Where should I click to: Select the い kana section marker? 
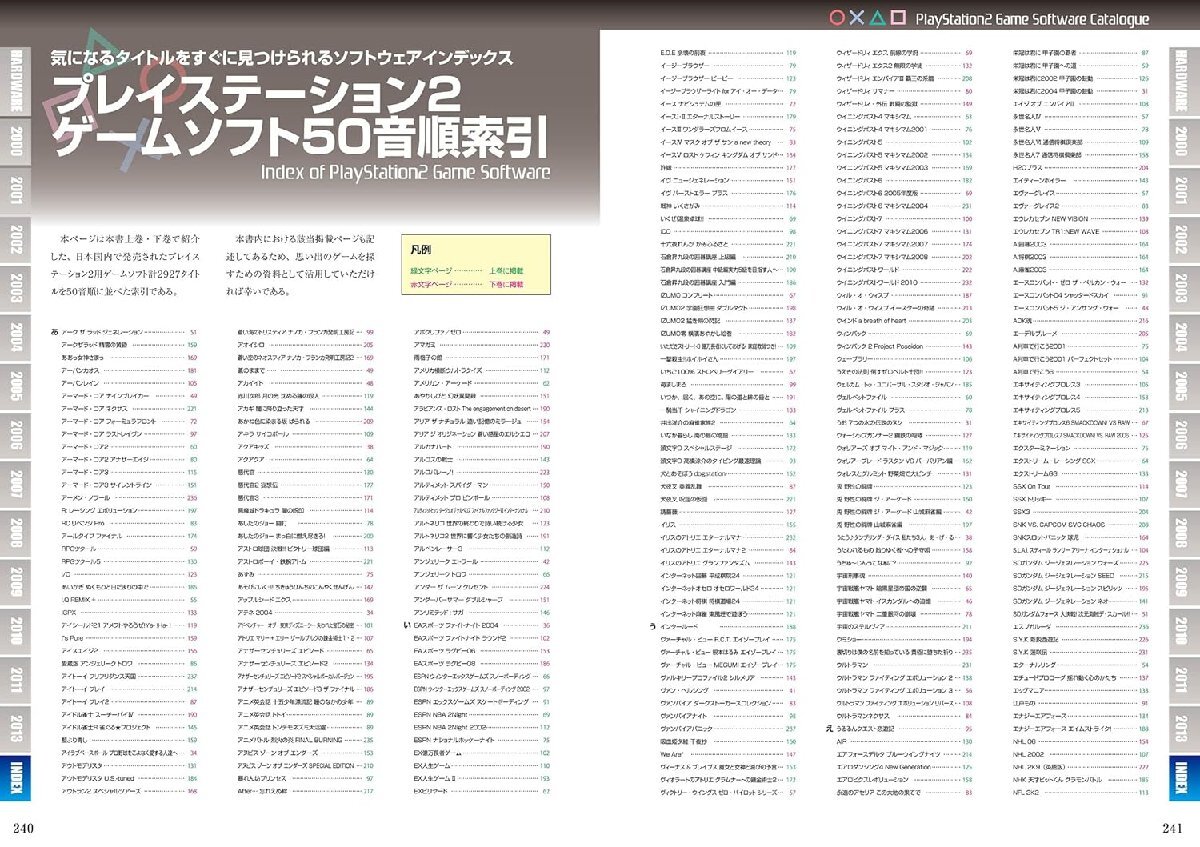click(x=407, y=624)
